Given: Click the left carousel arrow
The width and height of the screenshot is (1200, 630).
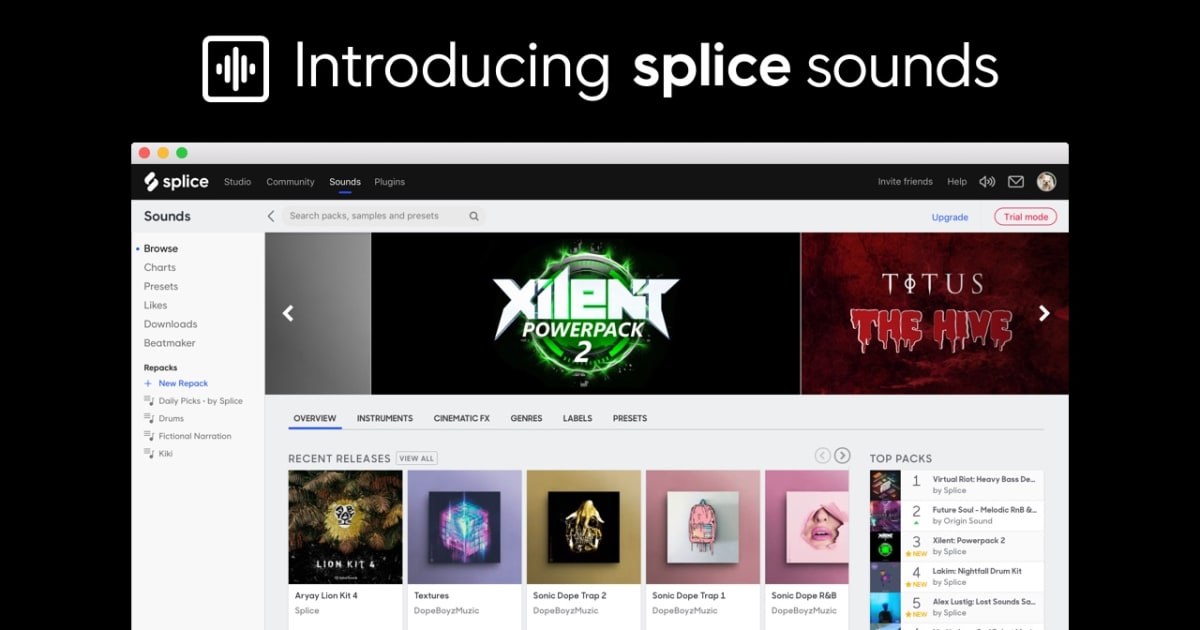Looking at the screenshot, I should click(x=287, y=313).
